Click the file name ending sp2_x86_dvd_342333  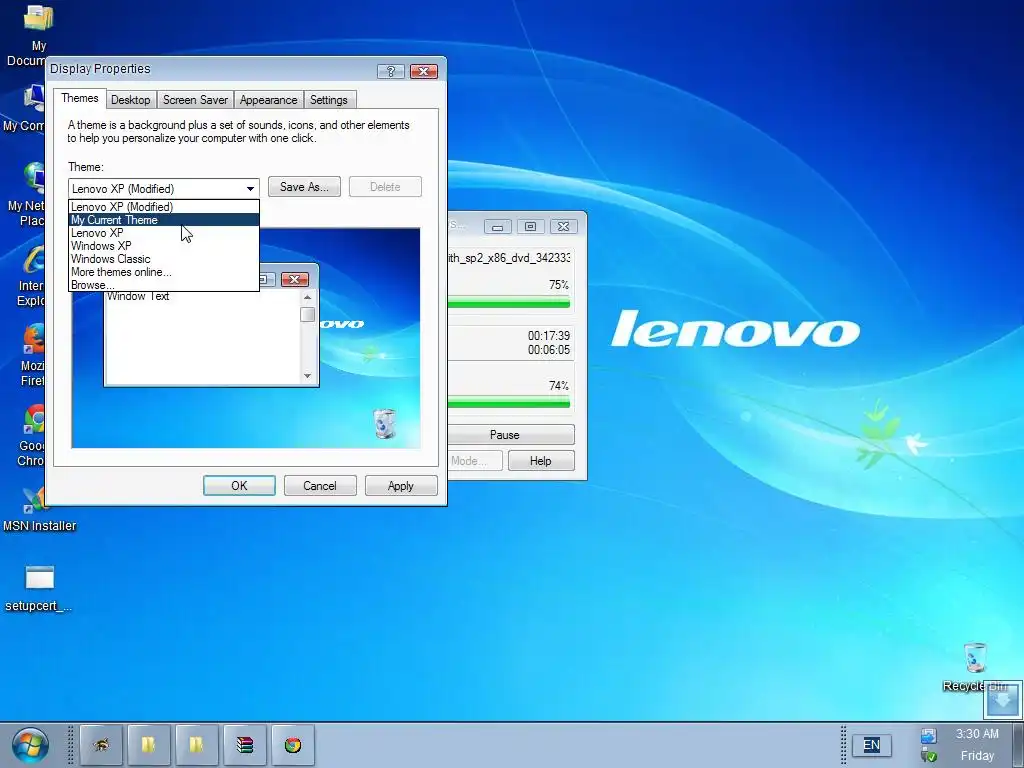tap(509, 258)
